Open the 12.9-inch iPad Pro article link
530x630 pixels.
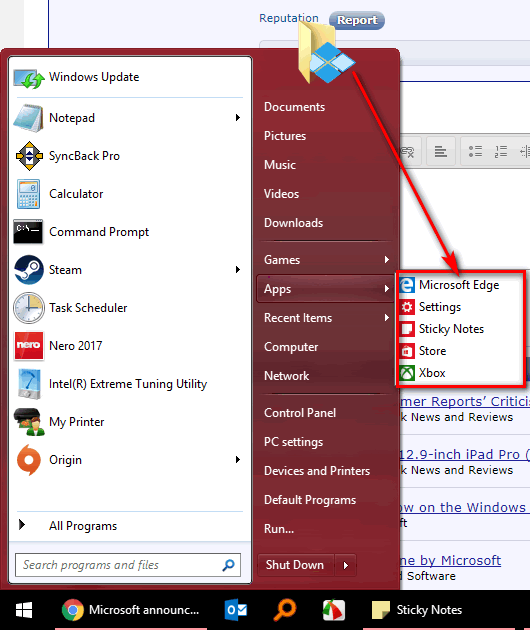pos(465,454)
